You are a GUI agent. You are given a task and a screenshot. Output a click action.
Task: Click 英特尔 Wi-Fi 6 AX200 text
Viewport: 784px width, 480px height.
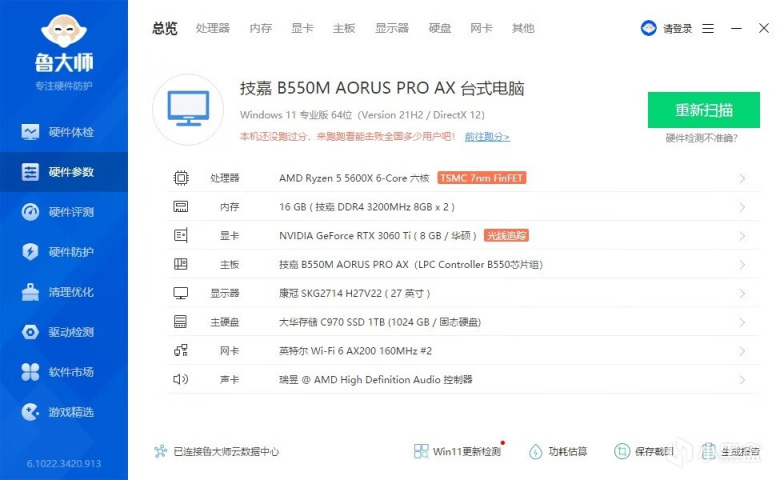355,351
